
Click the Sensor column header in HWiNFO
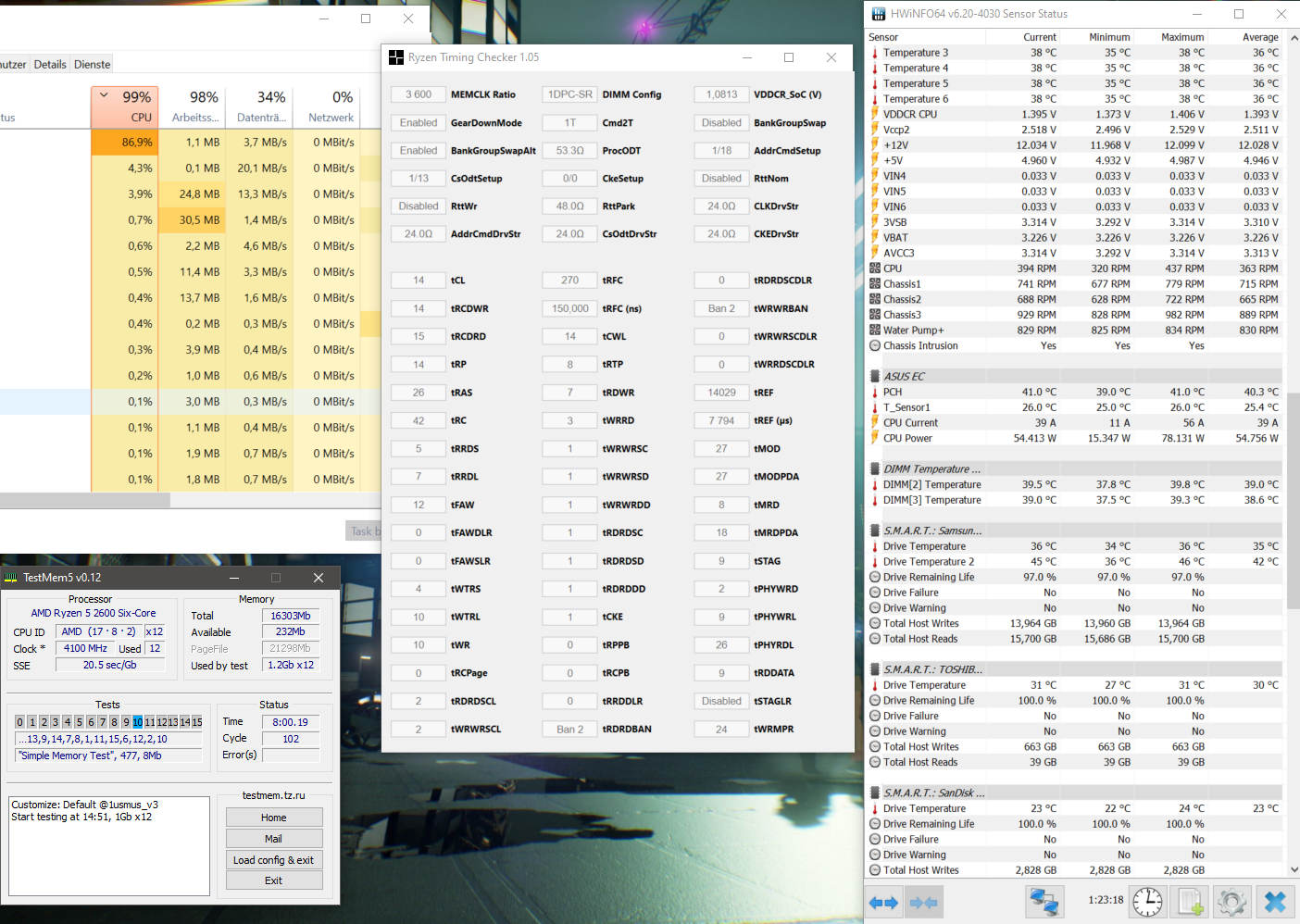tap(925, 37)
